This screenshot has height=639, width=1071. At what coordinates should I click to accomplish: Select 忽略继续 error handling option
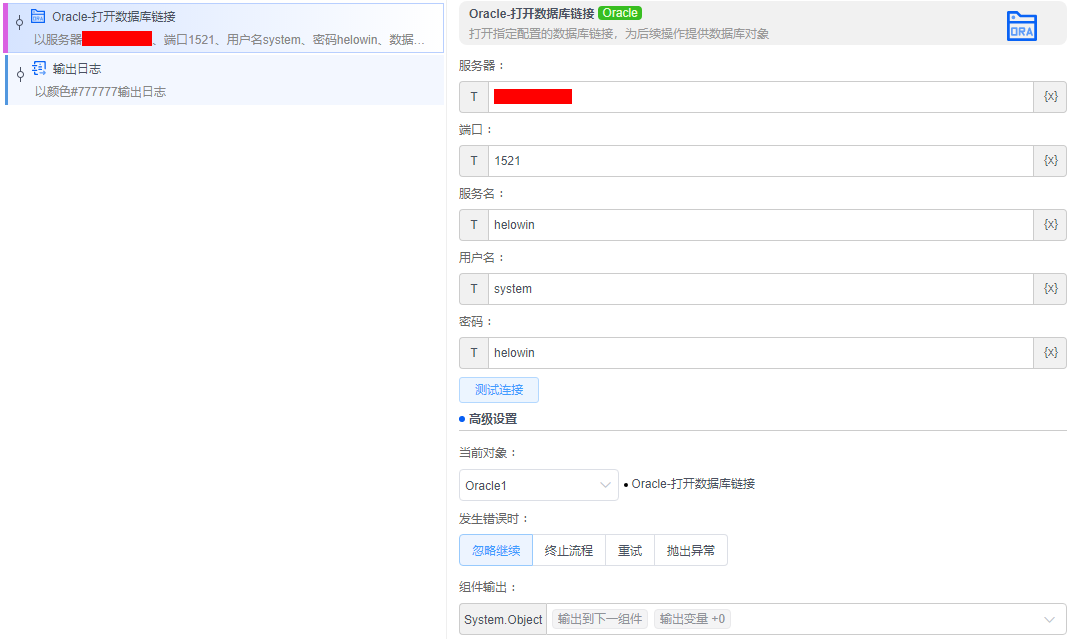point(496,550)
